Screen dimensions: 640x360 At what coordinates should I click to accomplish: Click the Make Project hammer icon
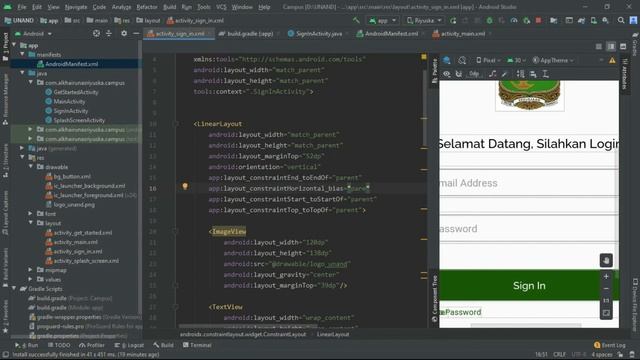(x=356, y=20)
